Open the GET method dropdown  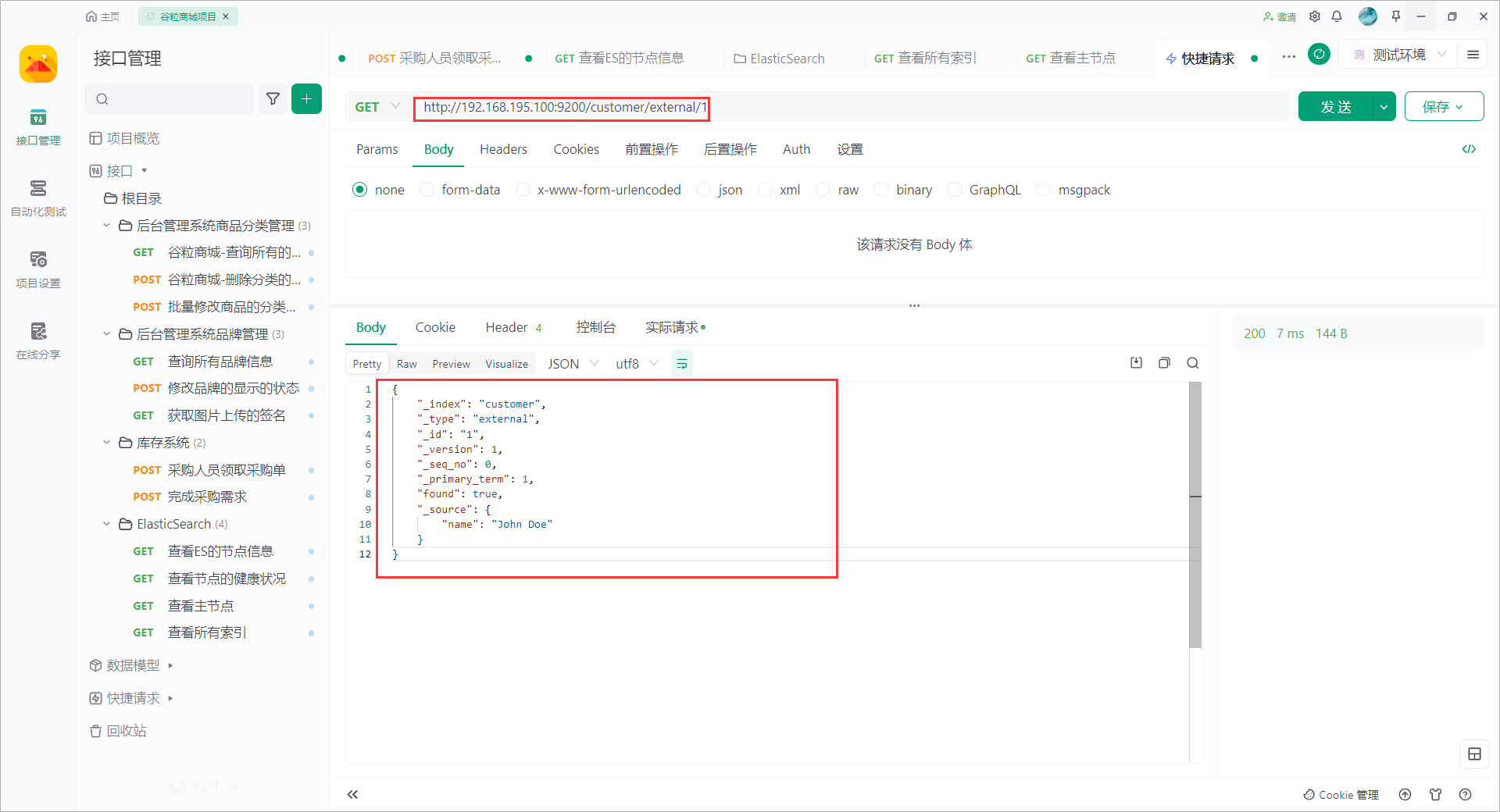pos(377,107)
